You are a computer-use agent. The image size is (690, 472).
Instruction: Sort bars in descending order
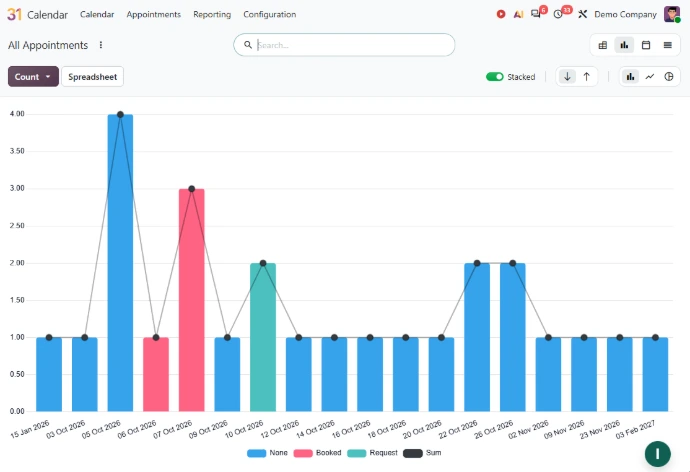point(567,77)
